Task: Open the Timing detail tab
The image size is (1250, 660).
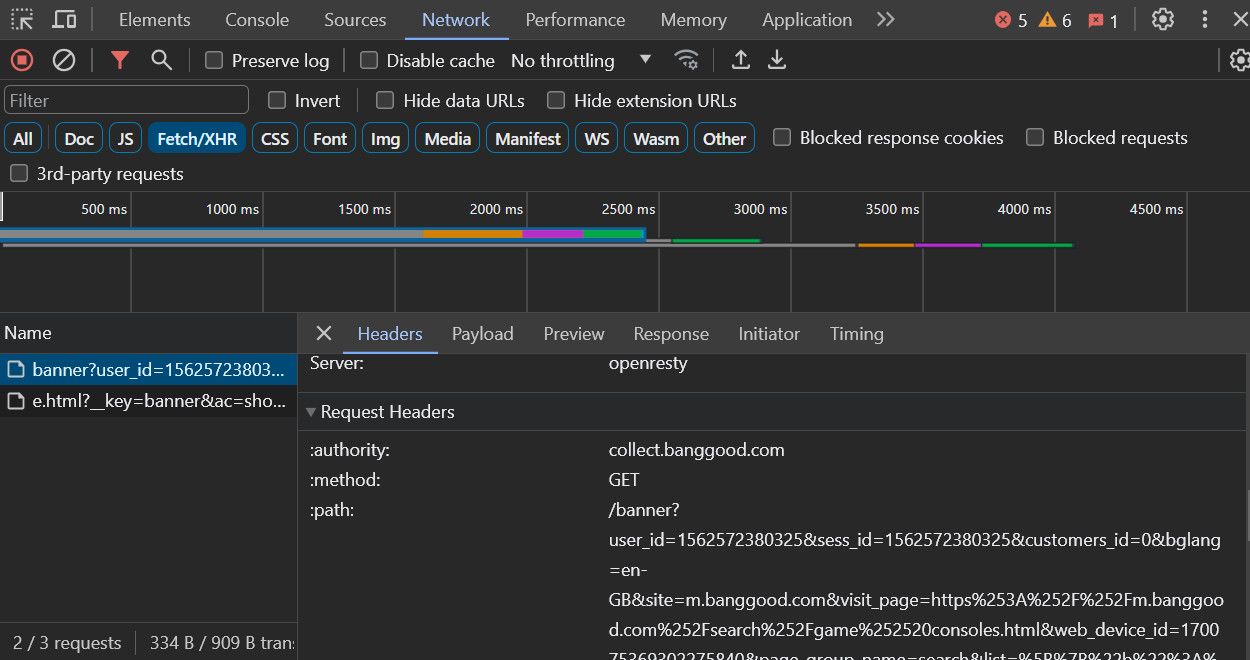Action: [x=857, y=334]
